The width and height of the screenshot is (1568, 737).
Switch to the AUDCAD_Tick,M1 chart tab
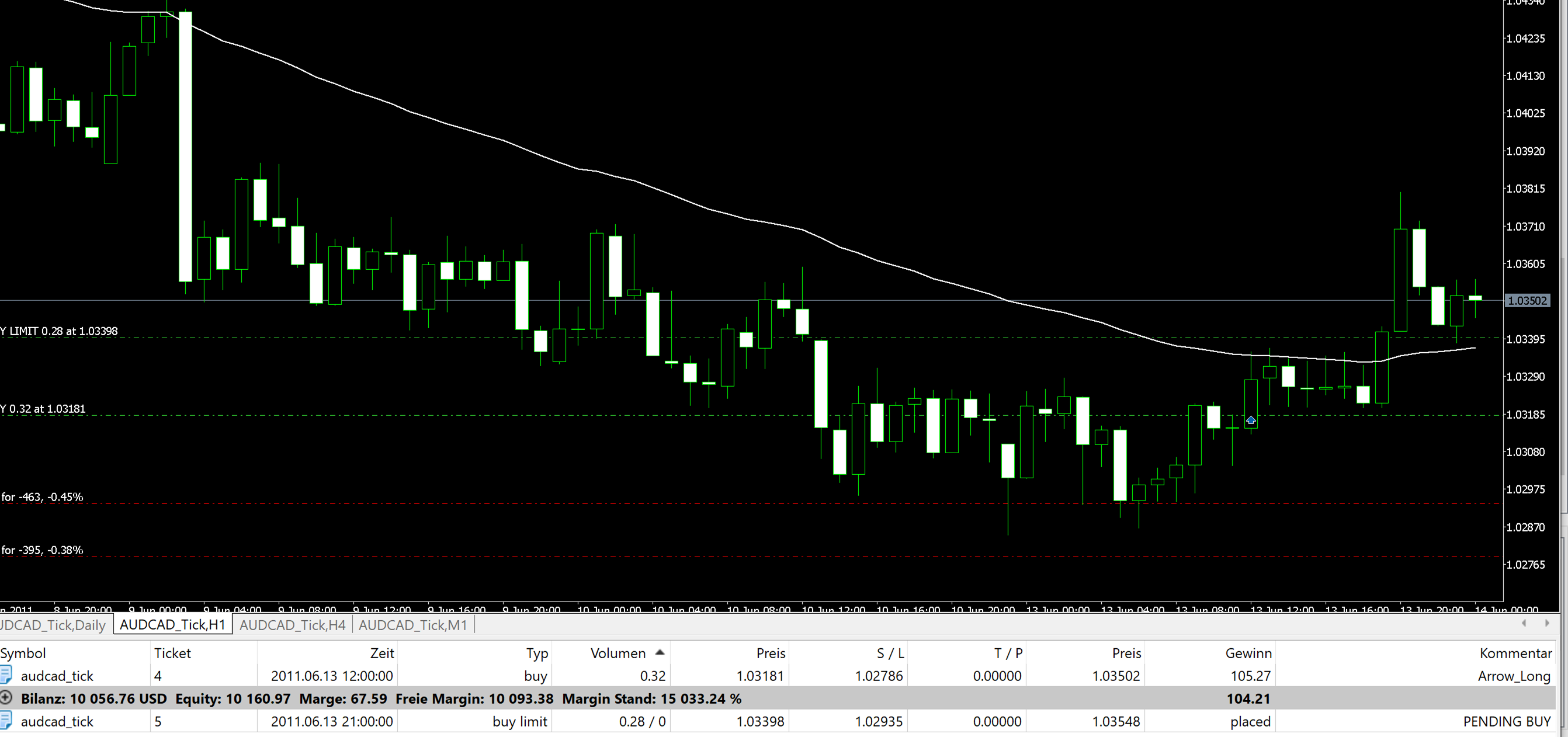(413, 625)
